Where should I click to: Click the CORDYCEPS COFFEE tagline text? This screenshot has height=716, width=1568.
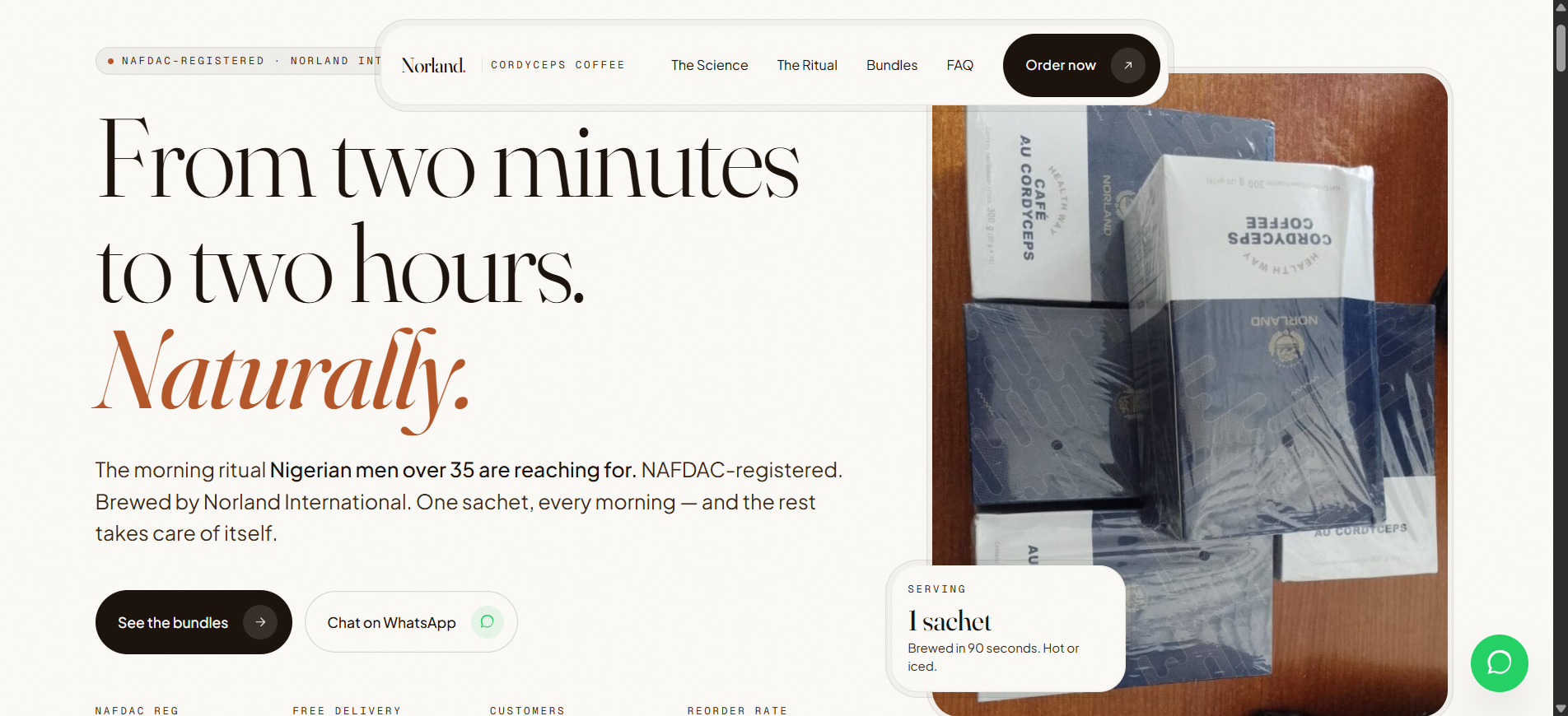[558, 65]
